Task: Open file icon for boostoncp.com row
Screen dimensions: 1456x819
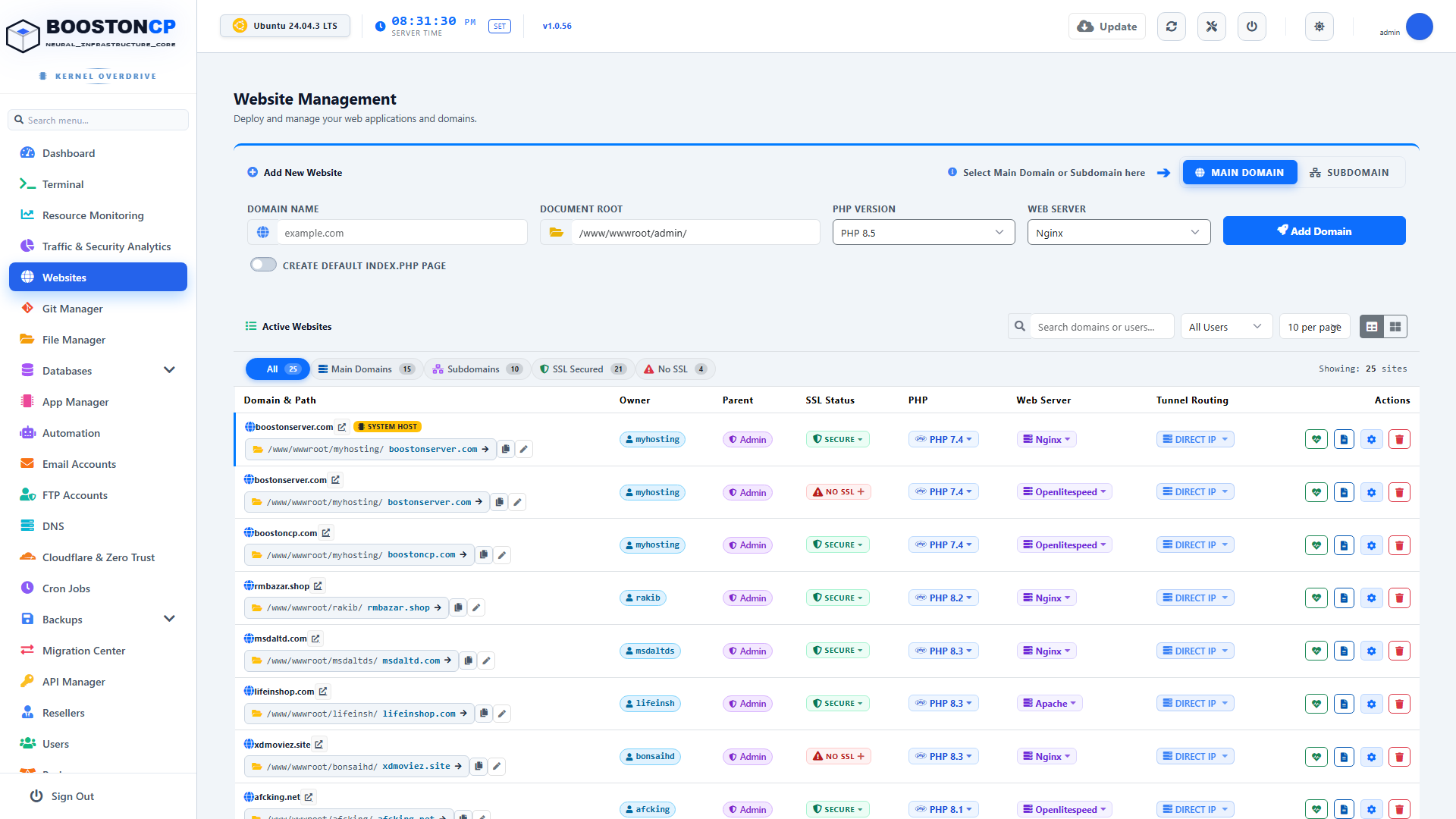Action: click(1344, 545)
